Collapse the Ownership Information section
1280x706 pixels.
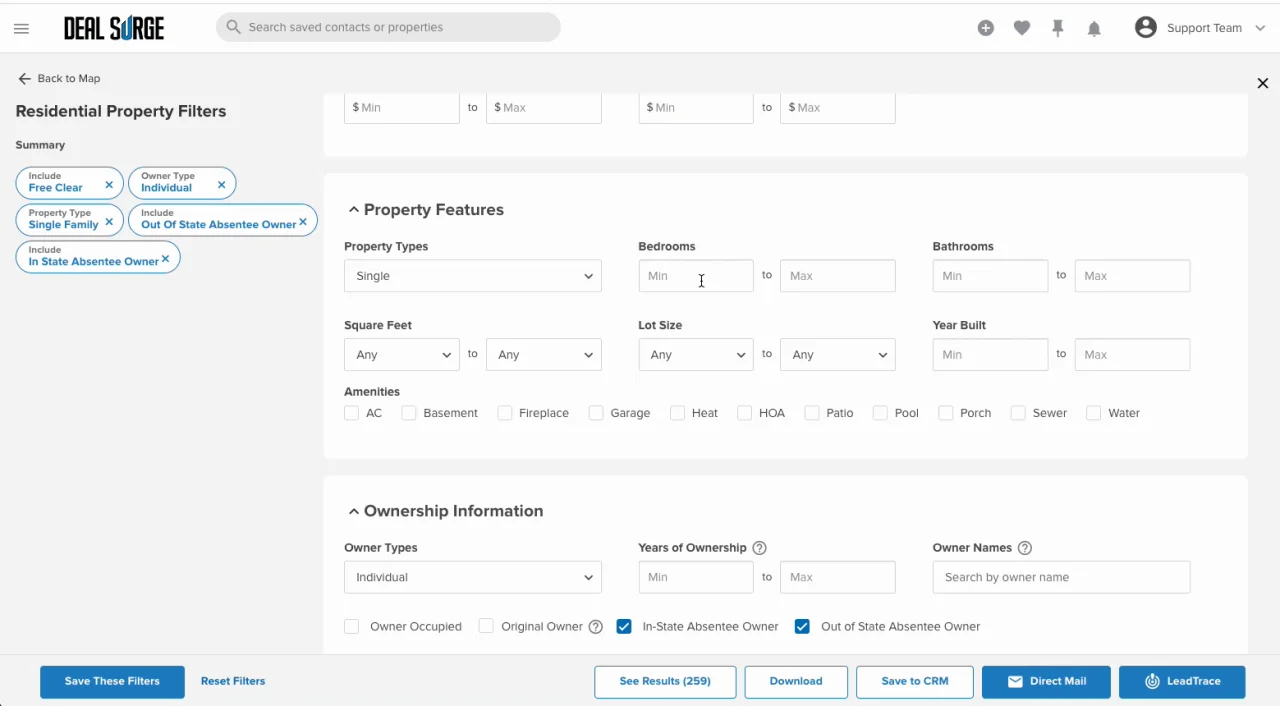(x=353, y=511)
